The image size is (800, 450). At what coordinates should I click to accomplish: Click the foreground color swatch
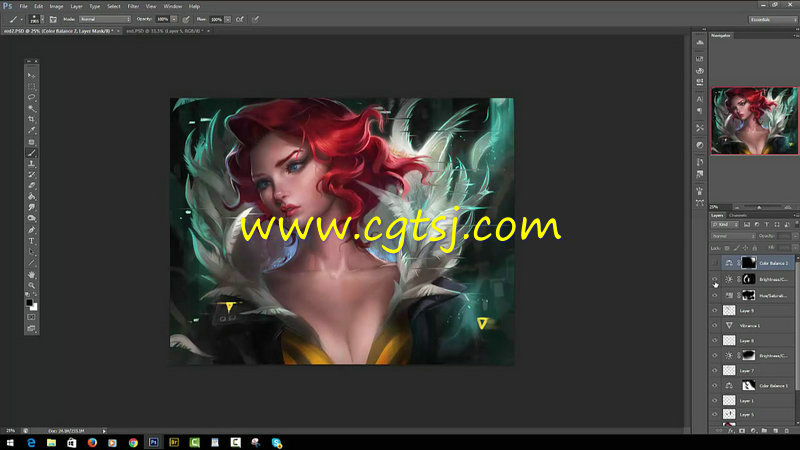[30, 303]
